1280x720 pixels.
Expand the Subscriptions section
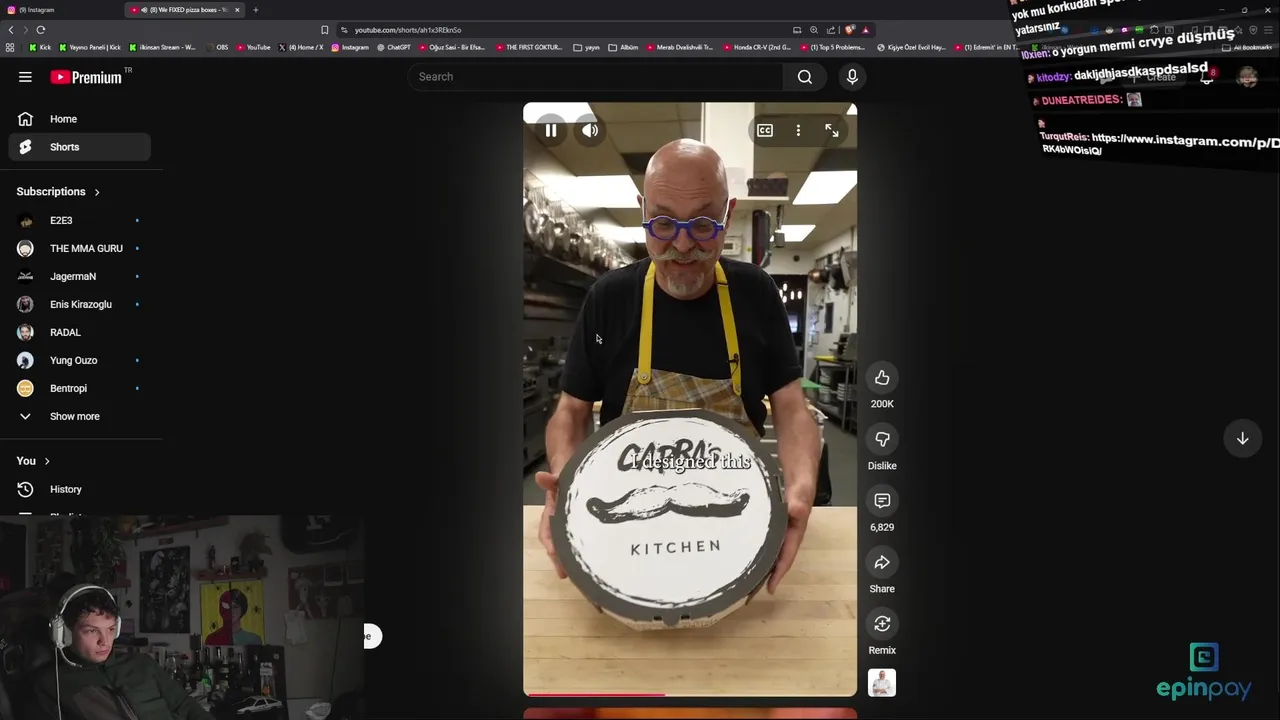58,191
